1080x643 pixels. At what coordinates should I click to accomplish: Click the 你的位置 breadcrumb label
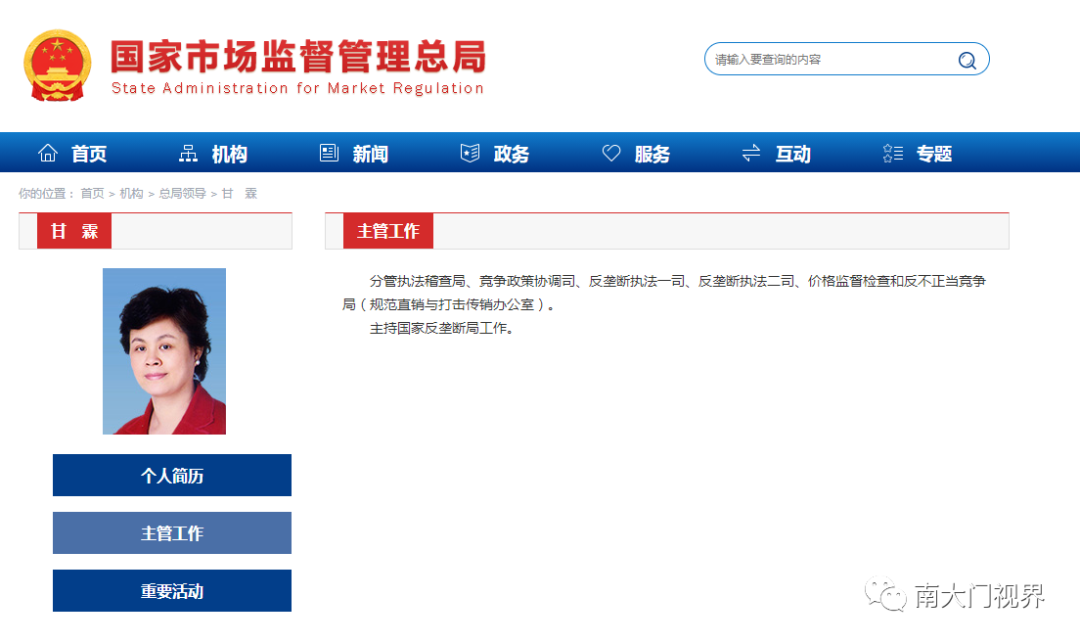click(45, 193)
